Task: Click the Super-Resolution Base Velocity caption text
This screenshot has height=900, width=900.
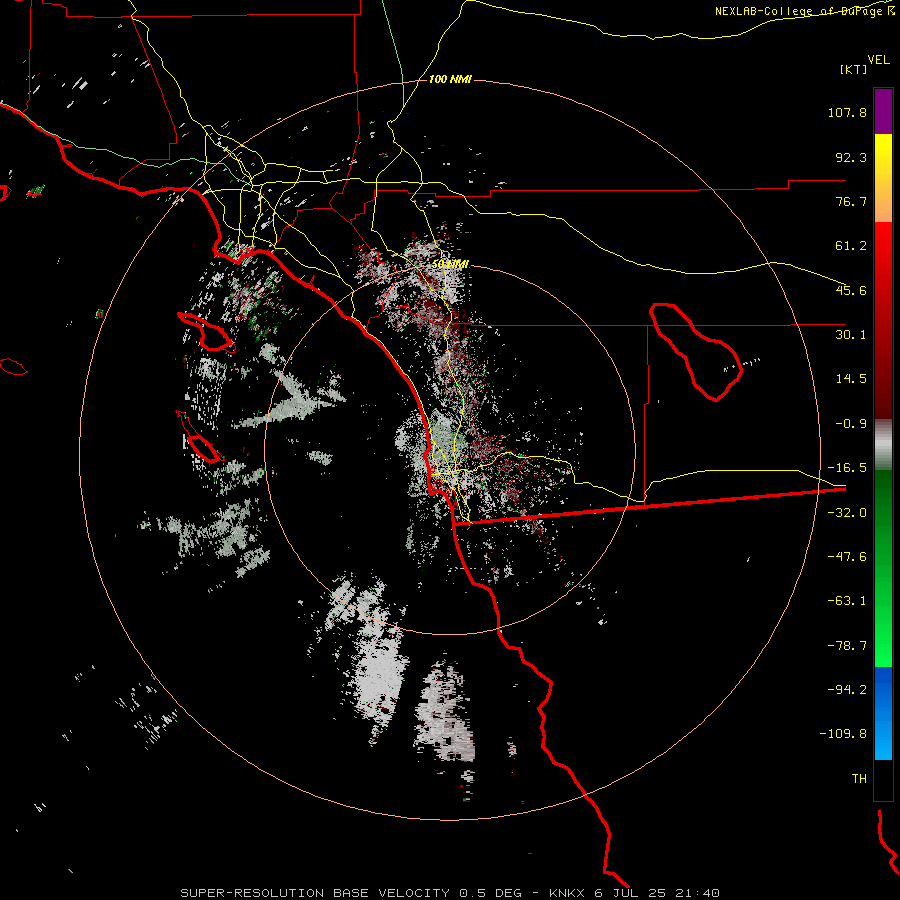Action: [x=449, y=893]
